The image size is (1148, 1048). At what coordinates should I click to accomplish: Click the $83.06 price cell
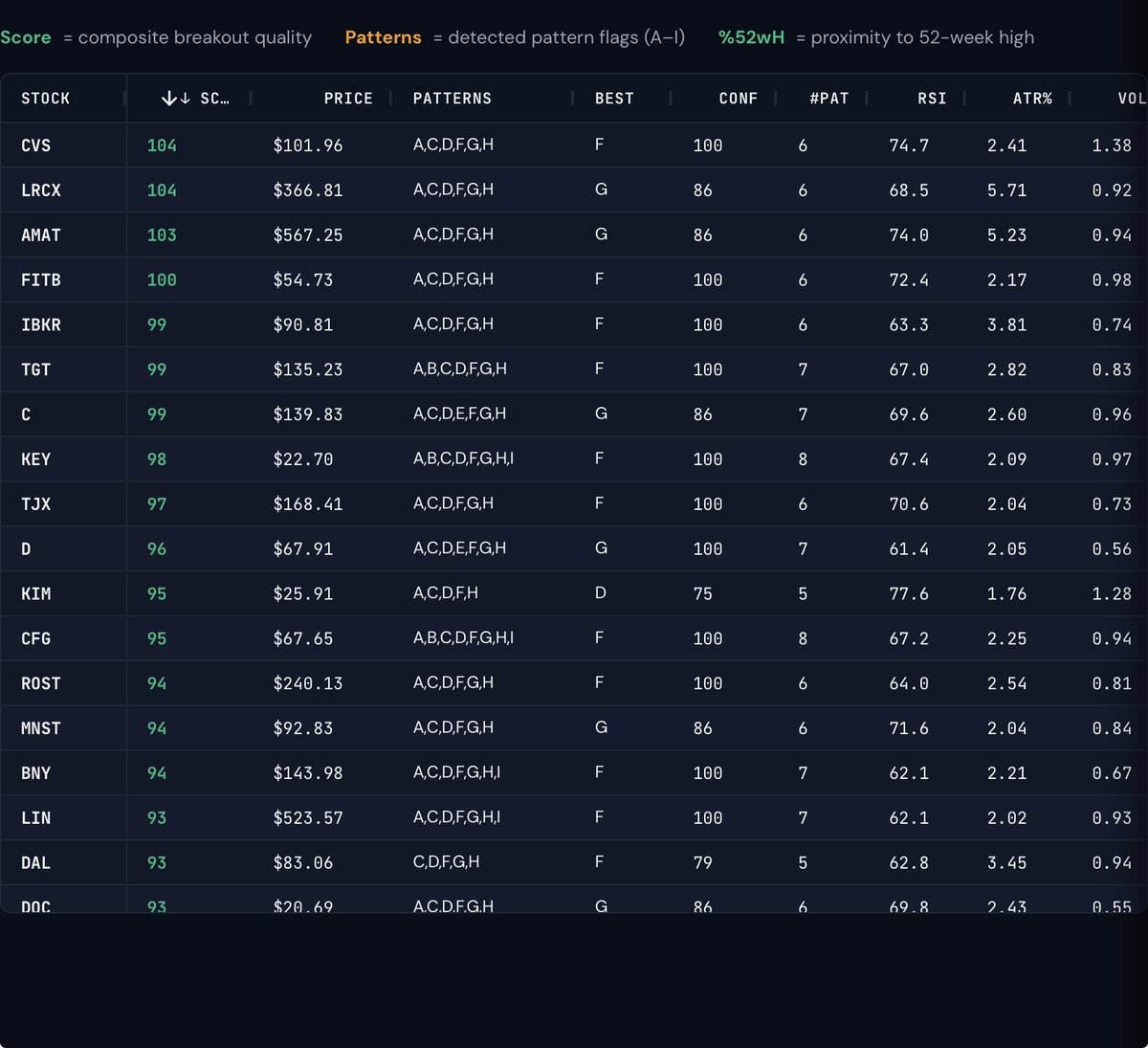point(303,863)
